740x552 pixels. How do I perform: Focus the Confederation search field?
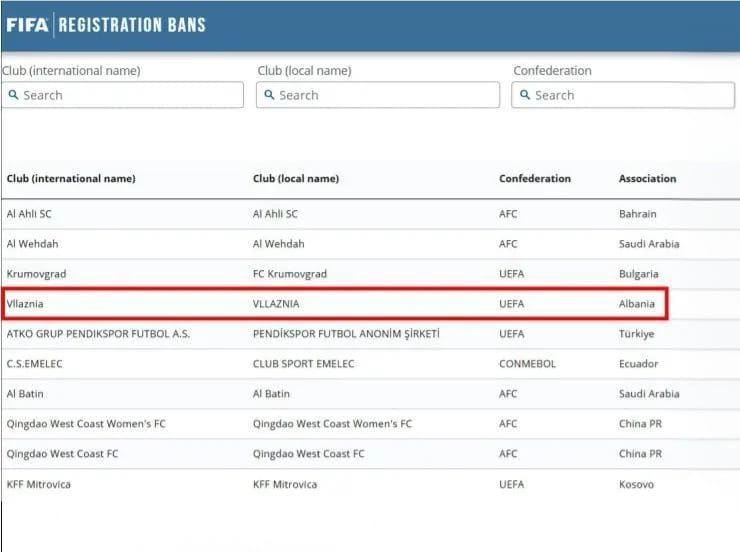630,95
